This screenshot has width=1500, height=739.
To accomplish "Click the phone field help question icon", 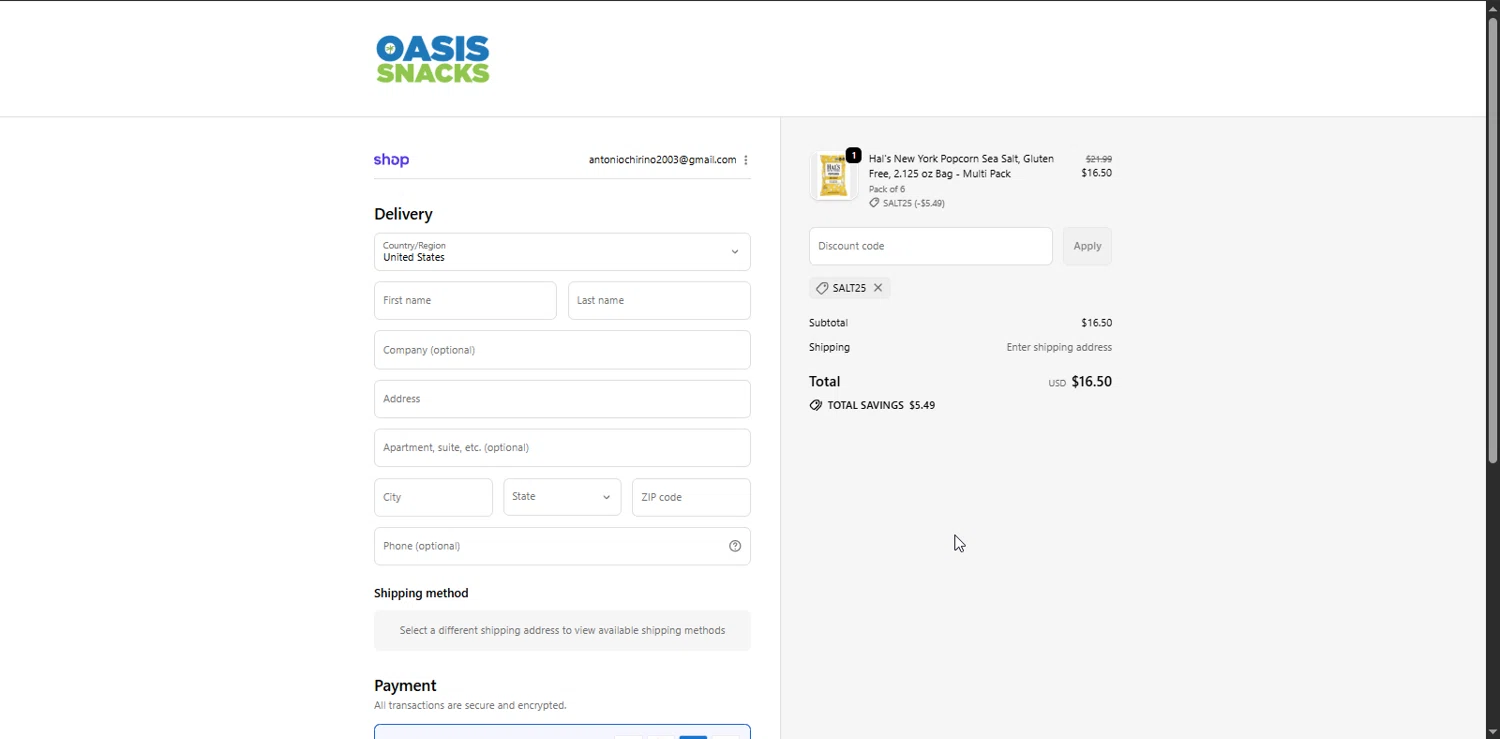I will 735,546.
